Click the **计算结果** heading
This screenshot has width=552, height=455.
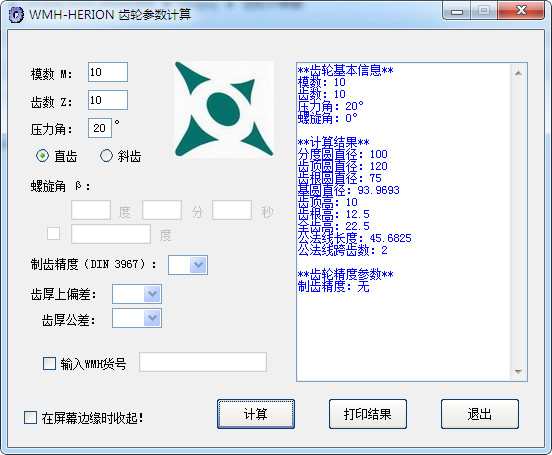click(334, 142)
